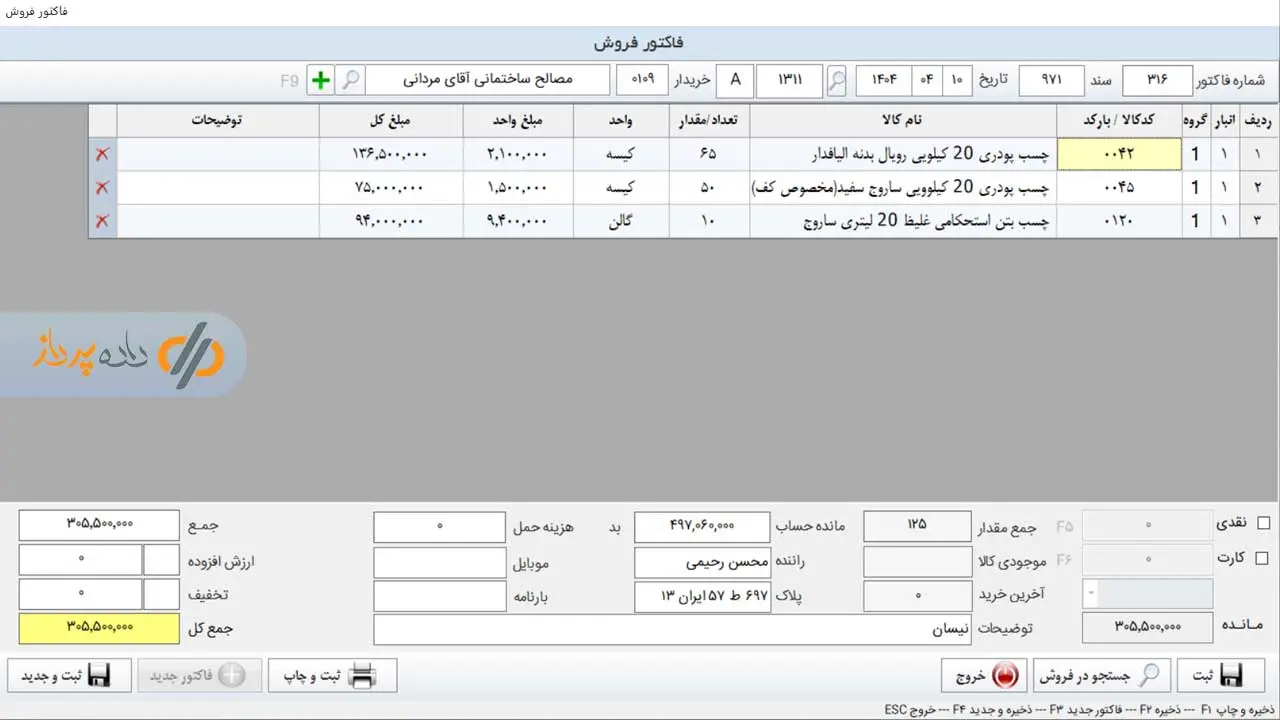The height and width of the screenshot is (720, 1280).
Task: Delete row 1 with its red X
Action: (102, 154)
